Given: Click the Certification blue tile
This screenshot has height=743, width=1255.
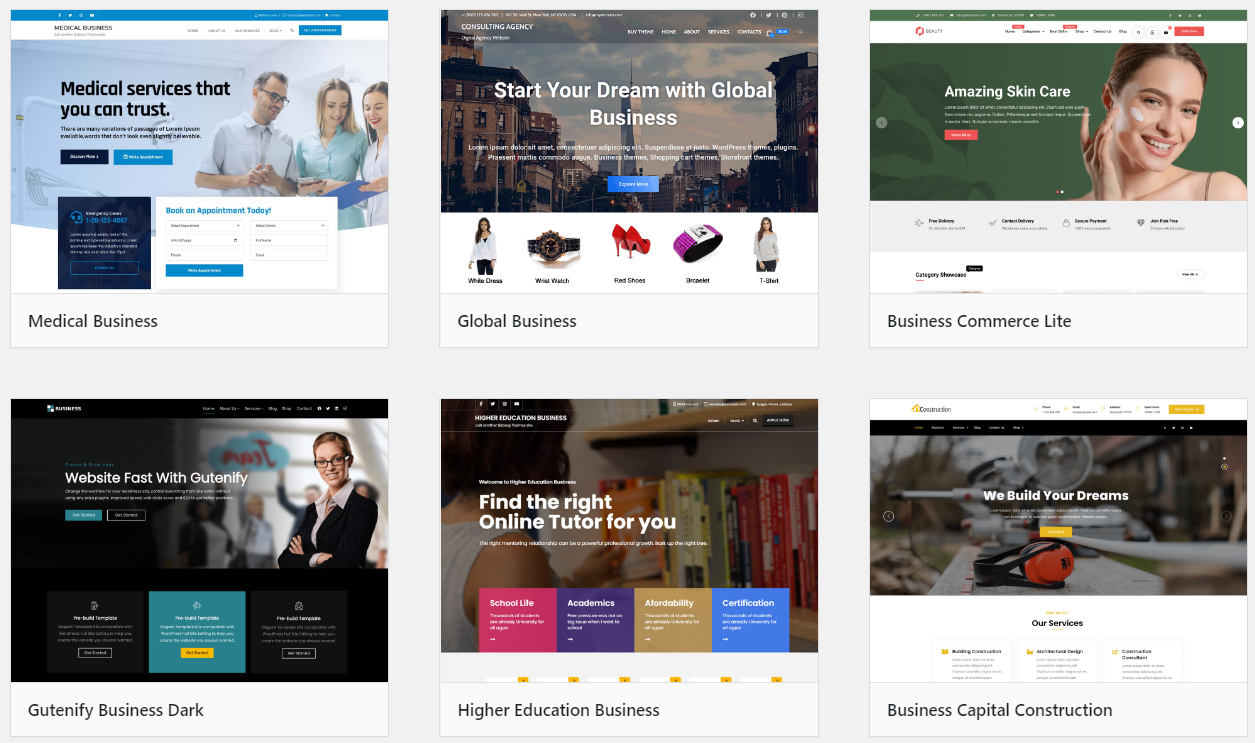Looking at the screenshot, I should tap(750, 620).
